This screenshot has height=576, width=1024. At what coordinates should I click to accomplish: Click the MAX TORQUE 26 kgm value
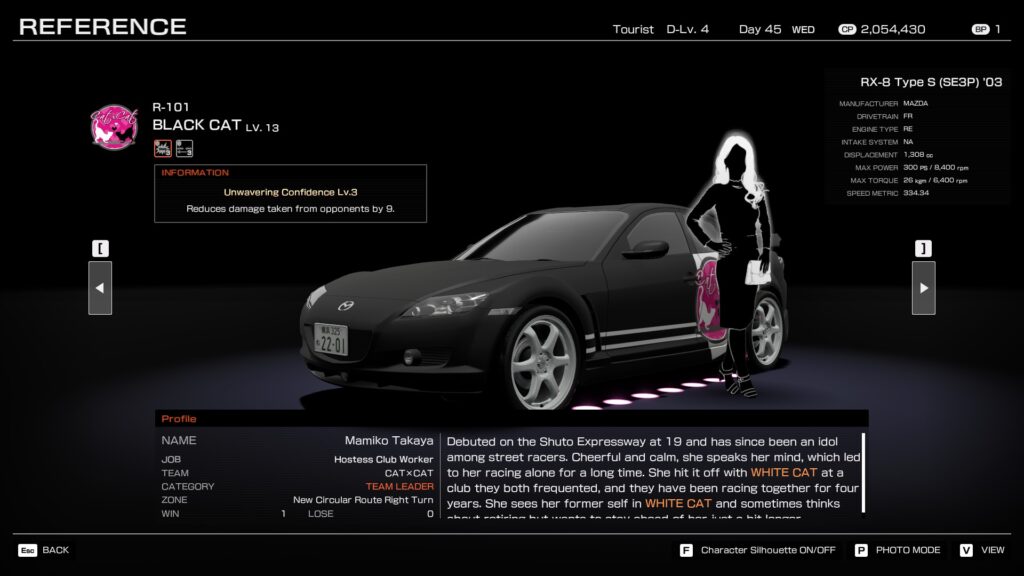935,180
